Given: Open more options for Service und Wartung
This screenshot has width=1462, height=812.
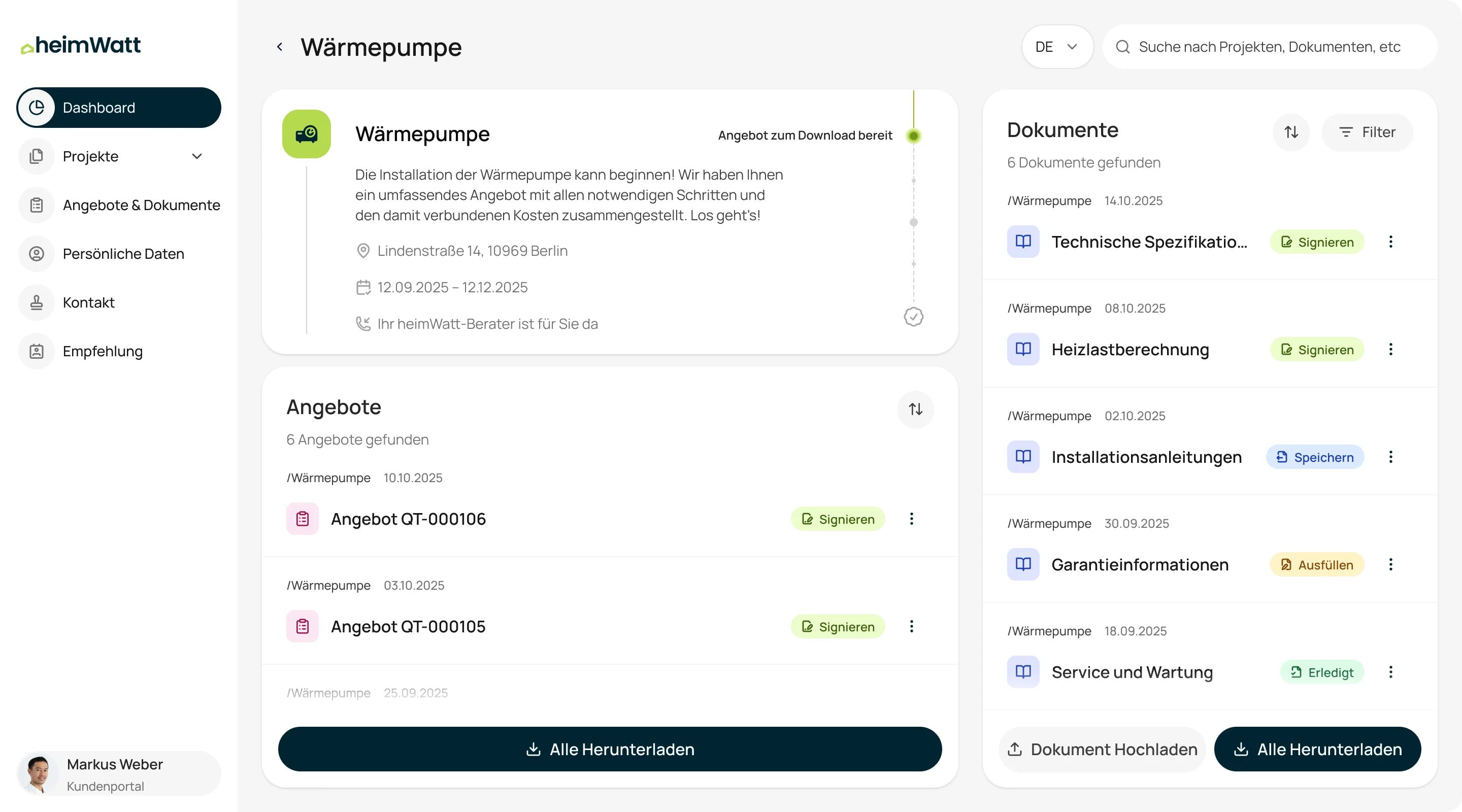Looking at the screenshot, I should (x=1390, y=672).
